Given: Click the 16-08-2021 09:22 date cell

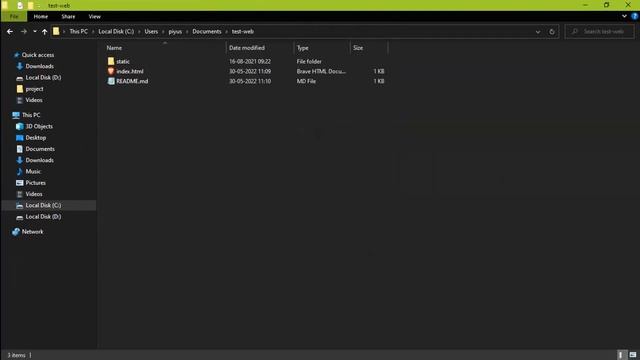Looking at the screenshot, I should 250,61.
